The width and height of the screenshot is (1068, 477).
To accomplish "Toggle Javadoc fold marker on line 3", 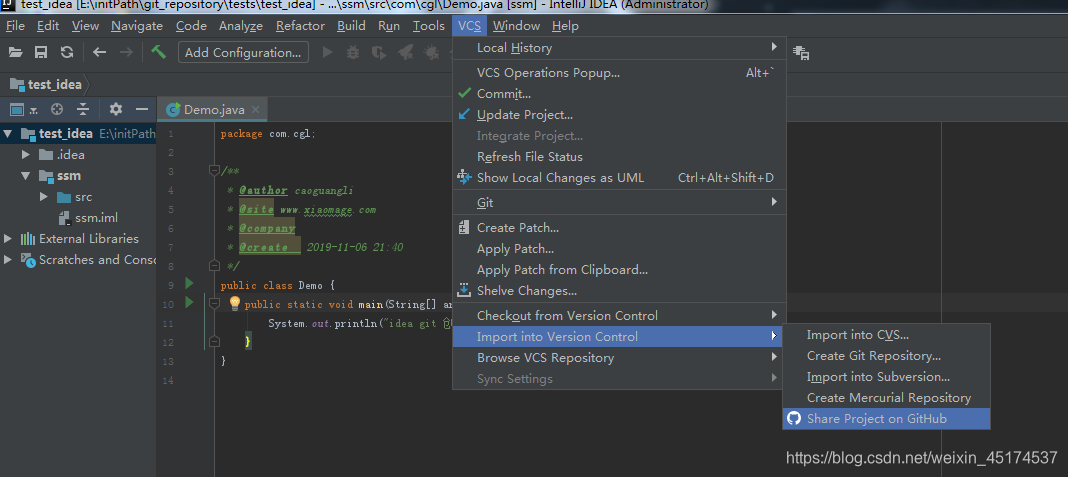I will point(214,170).
